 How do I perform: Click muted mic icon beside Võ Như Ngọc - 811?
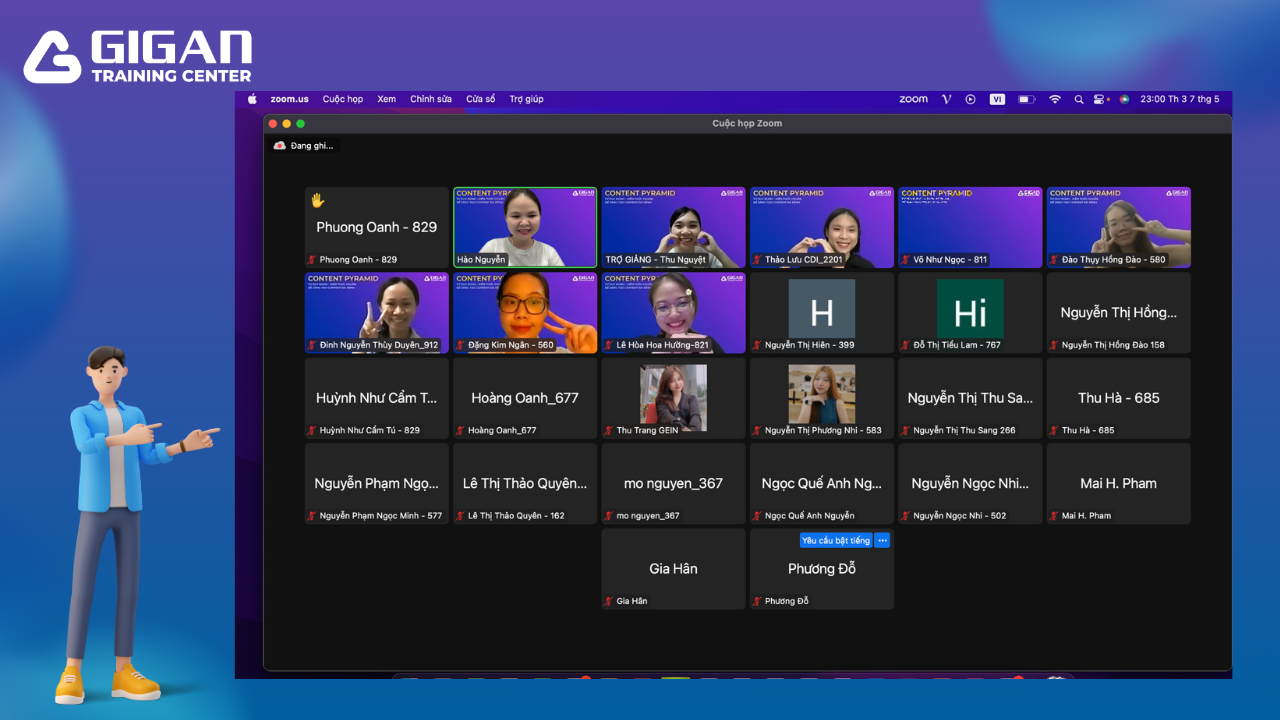pyautogui.click(x=905, y=260)
